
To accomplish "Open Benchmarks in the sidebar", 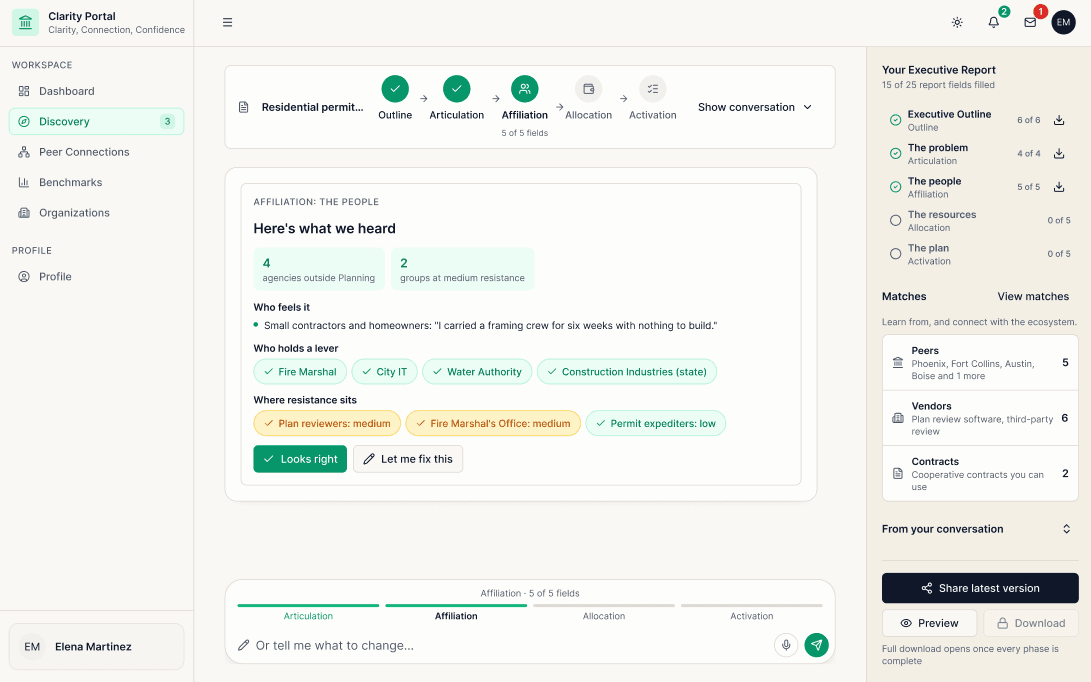I will [97, 182].
